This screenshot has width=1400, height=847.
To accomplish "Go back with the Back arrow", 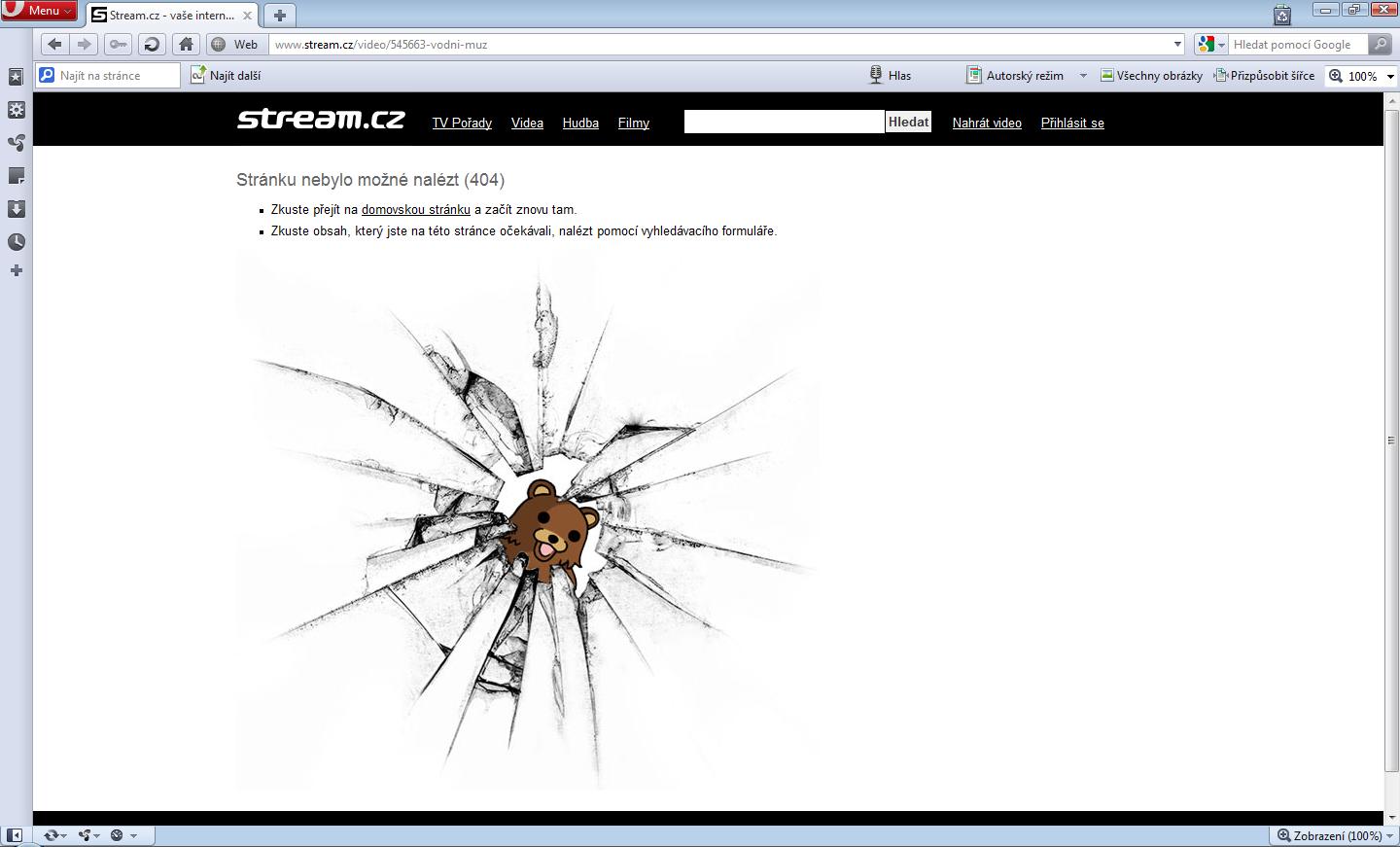I will (x=54, y=44).
